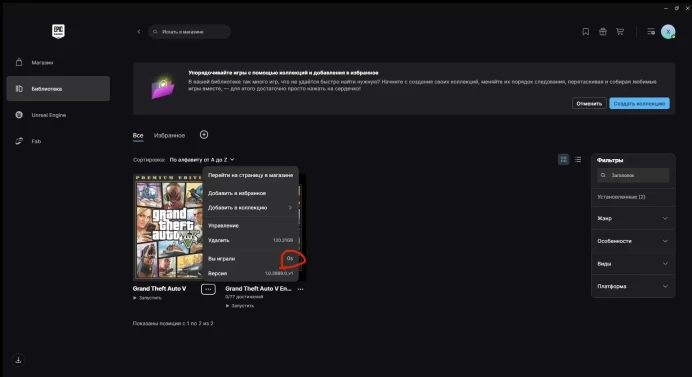The width and height of the screenshot is (692, 377).
Task: Open Добавить в коллекцию submenu
Action: (x=251, y=207)
